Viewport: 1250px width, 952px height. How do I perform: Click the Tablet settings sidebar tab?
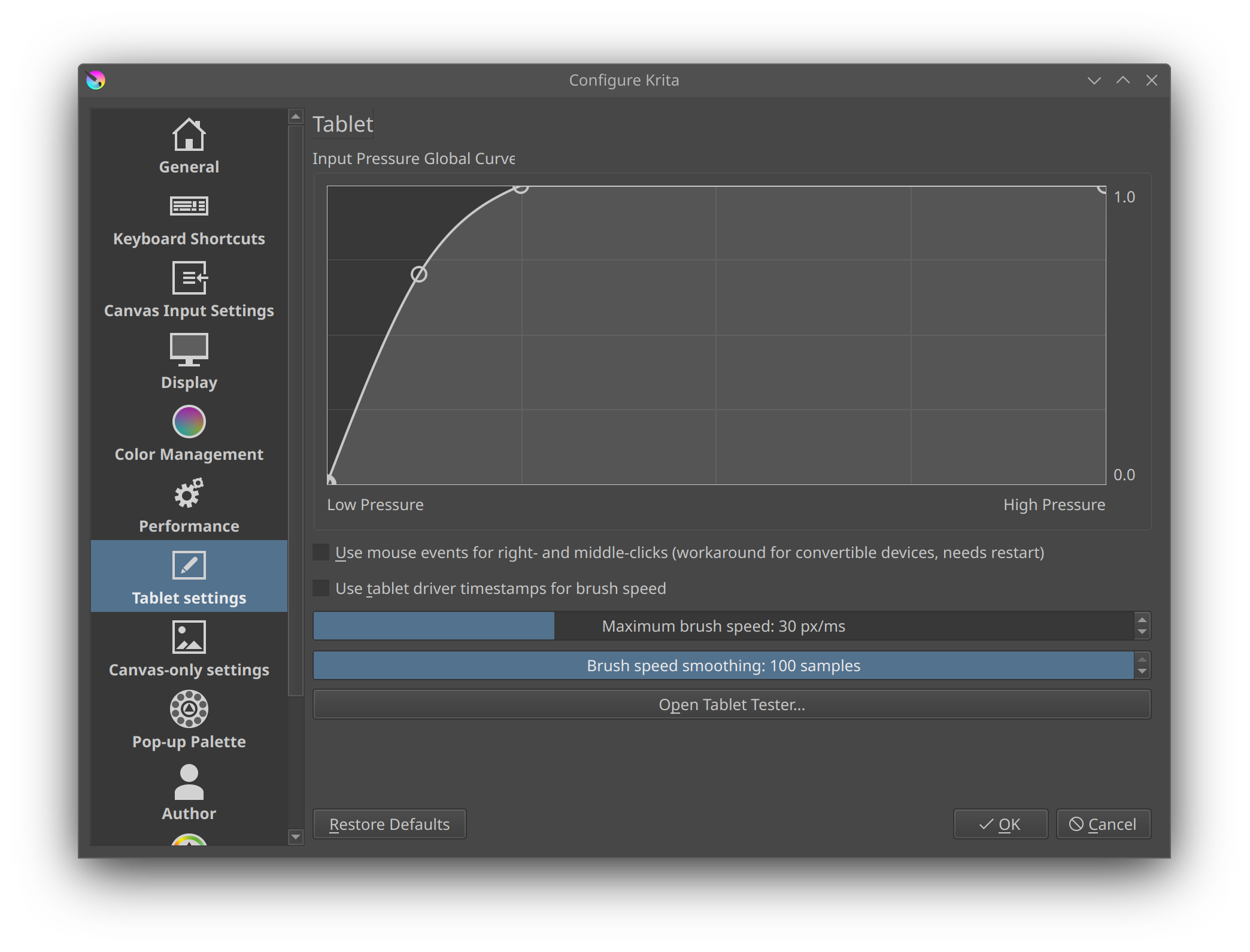(x=189, y=576)
